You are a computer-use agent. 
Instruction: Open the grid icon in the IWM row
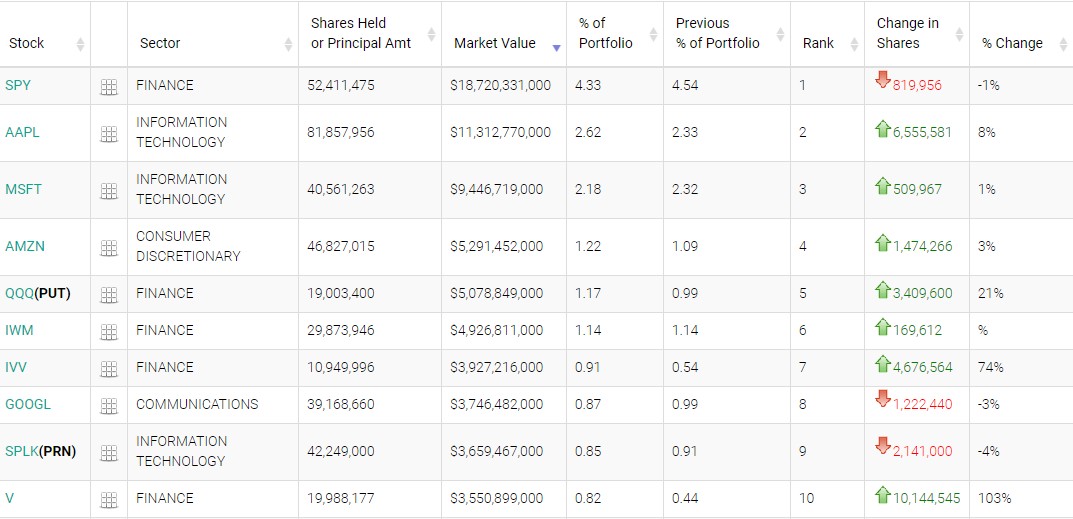click(109, 332)
